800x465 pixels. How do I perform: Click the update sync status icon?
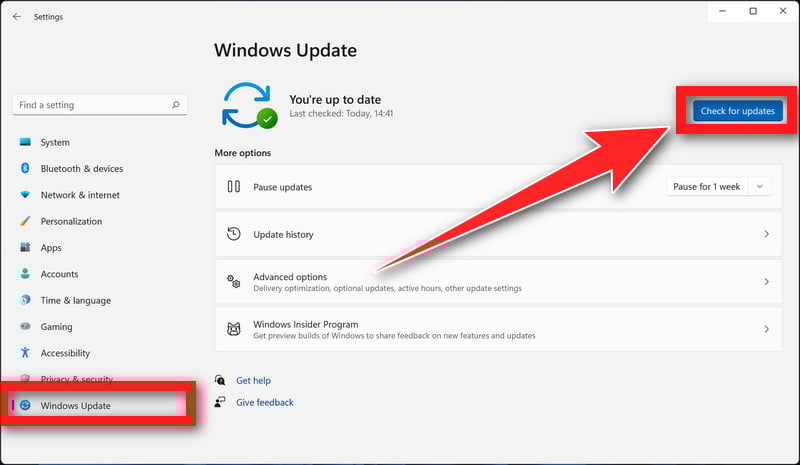tap(249, 105)
